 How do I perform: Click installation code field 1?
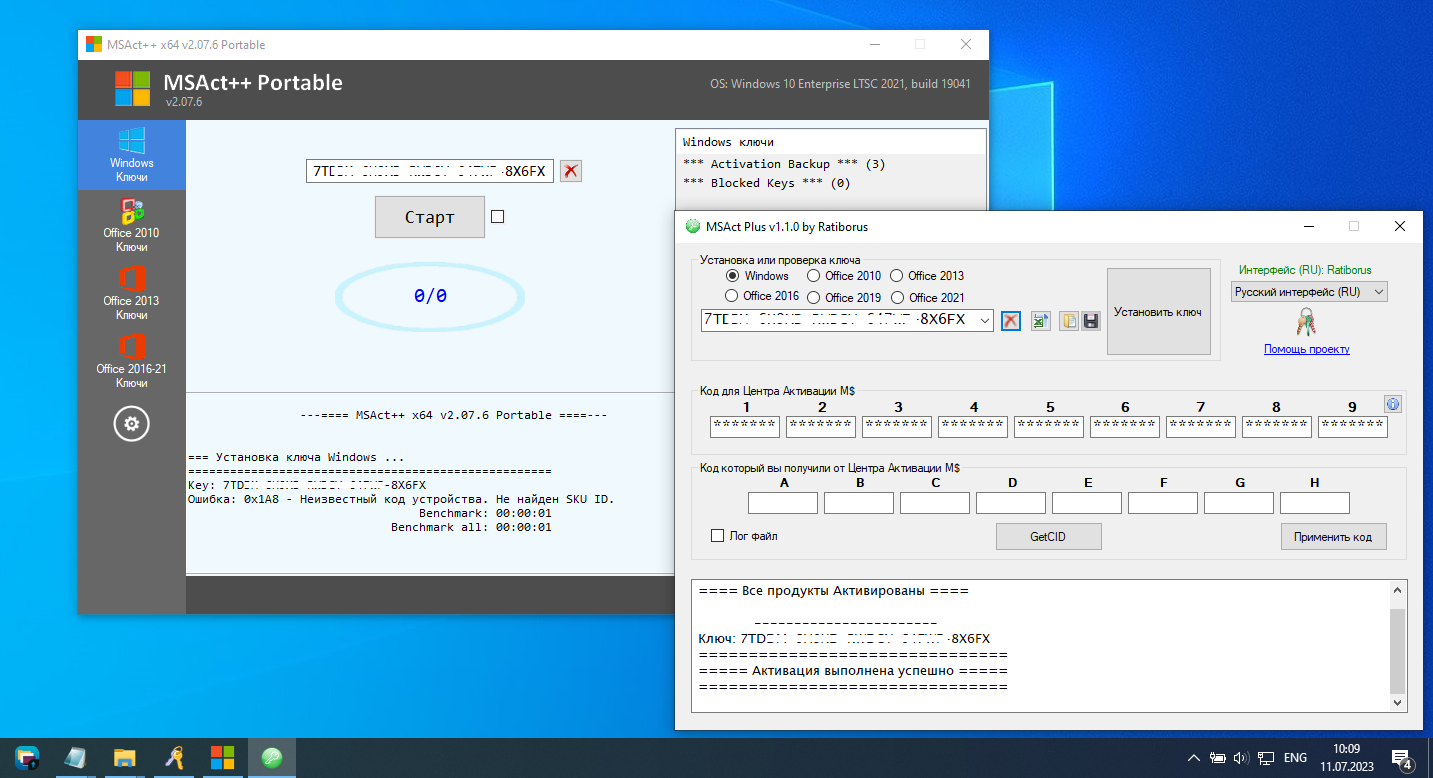[745, 427]
